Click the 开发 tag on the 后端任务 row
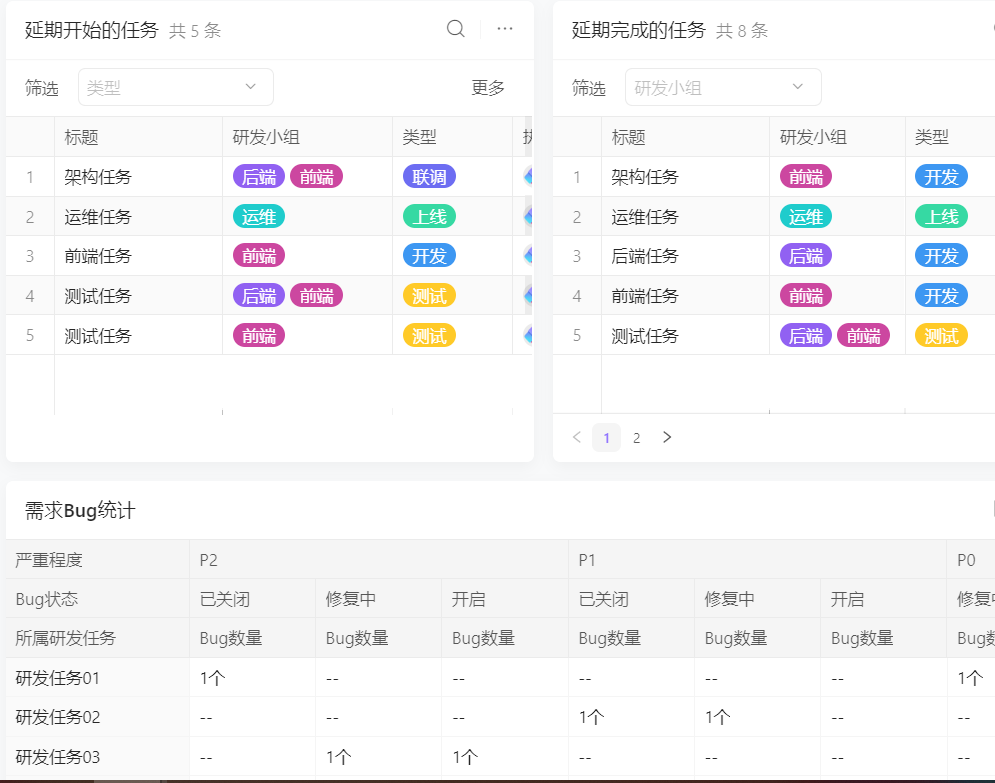The width and height of the screenshot is (995, 783). coord(939,255)
